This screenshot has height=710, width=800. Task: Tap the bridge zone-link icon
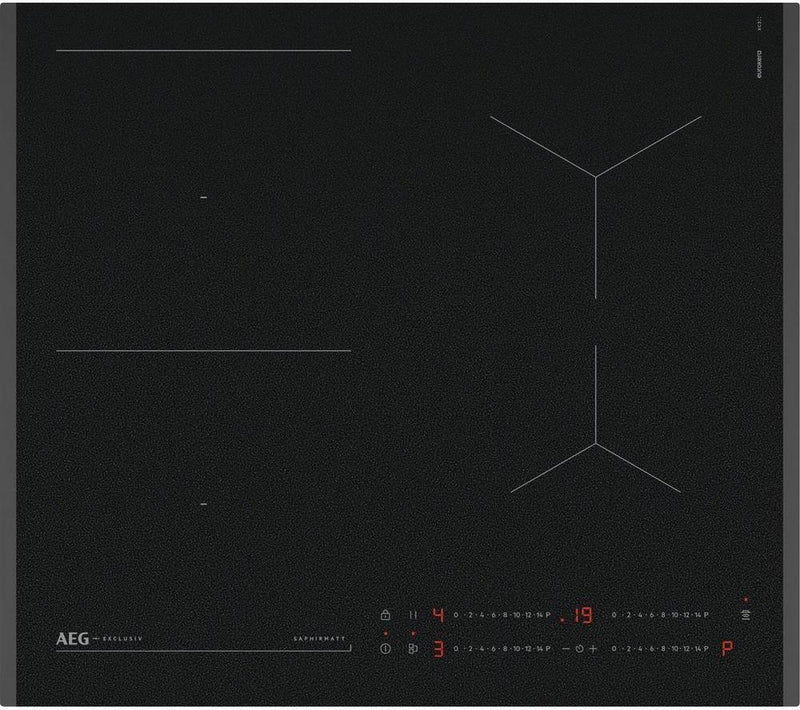413,649
